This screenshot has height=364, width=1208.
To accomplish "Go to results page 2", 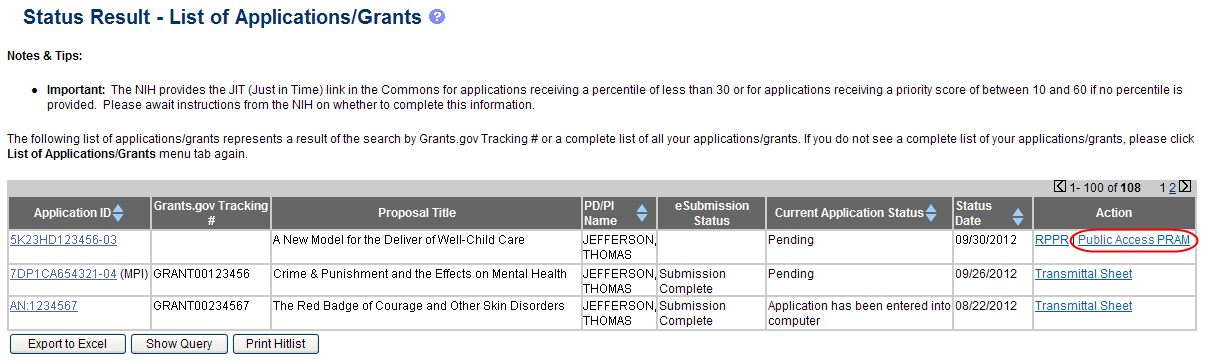I will [x=1174, y=187].
